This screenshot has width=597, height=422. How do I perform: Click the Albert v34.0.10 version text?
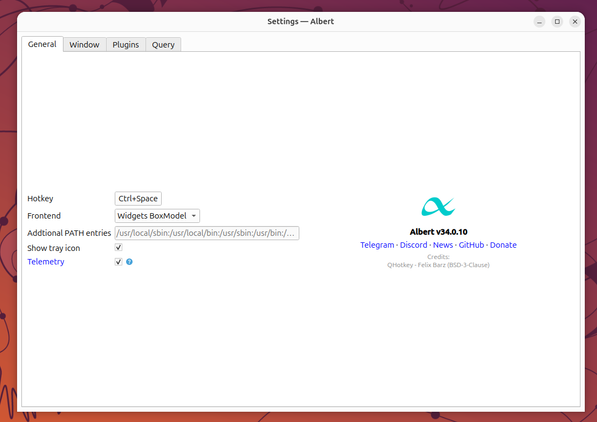[x=438, y=232]
